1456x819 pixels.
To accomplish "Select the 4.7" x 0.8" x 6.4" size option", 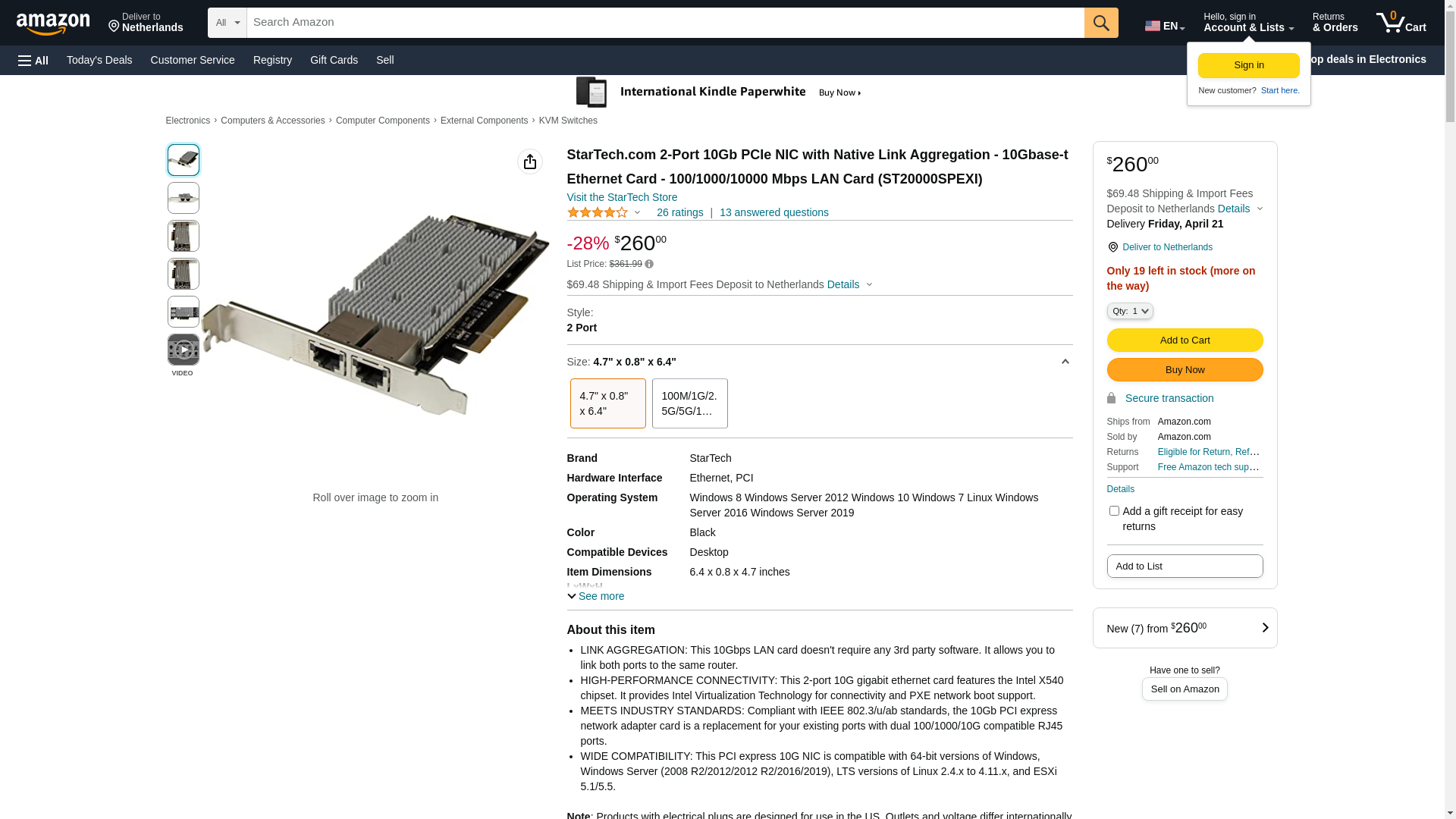I will [607, 403].
